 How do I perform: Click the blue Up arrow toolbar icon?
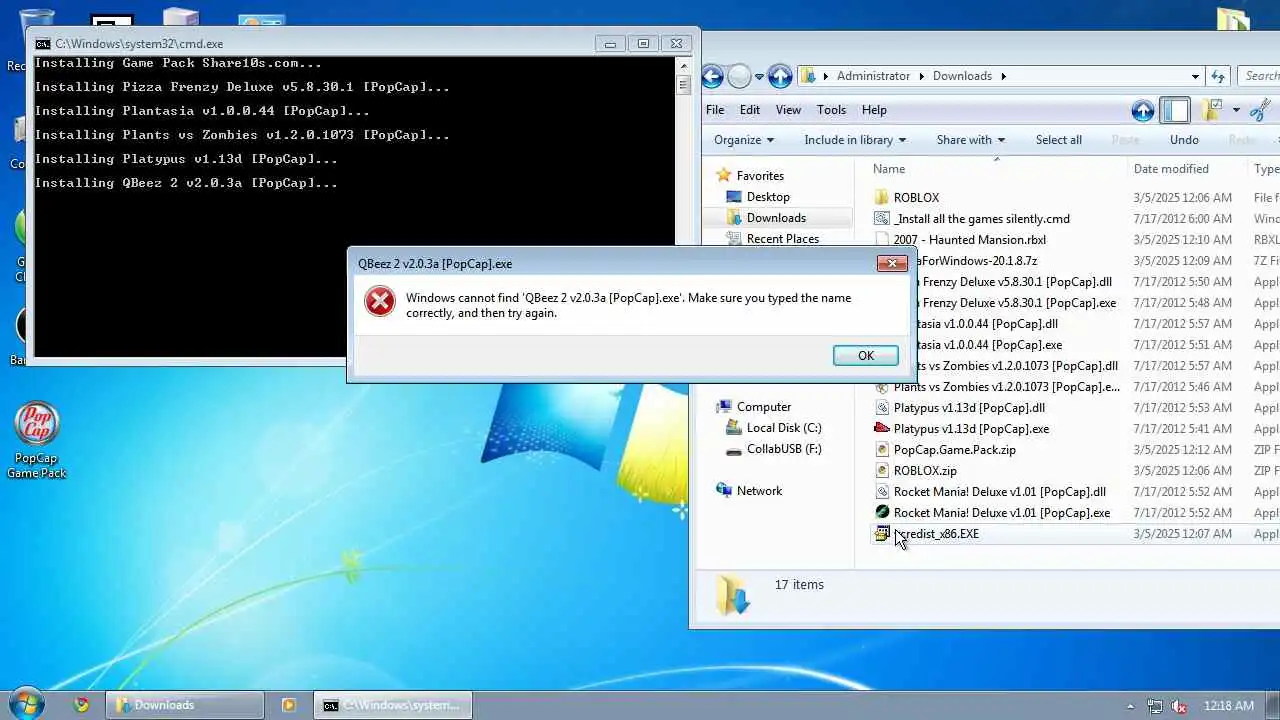point(1143,110)
